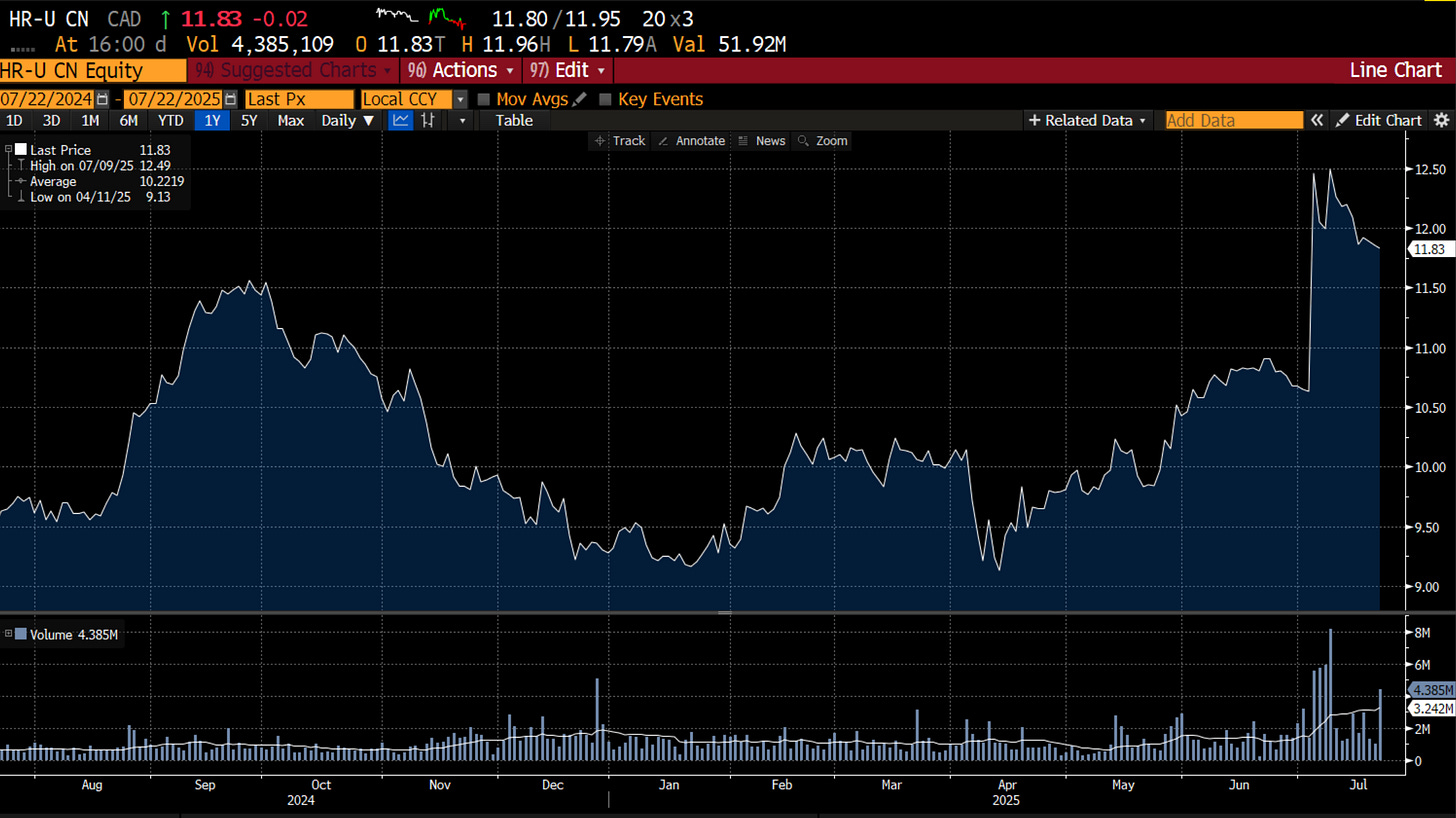
Task: Activate the Zoom tool
Action: point(823,141)
